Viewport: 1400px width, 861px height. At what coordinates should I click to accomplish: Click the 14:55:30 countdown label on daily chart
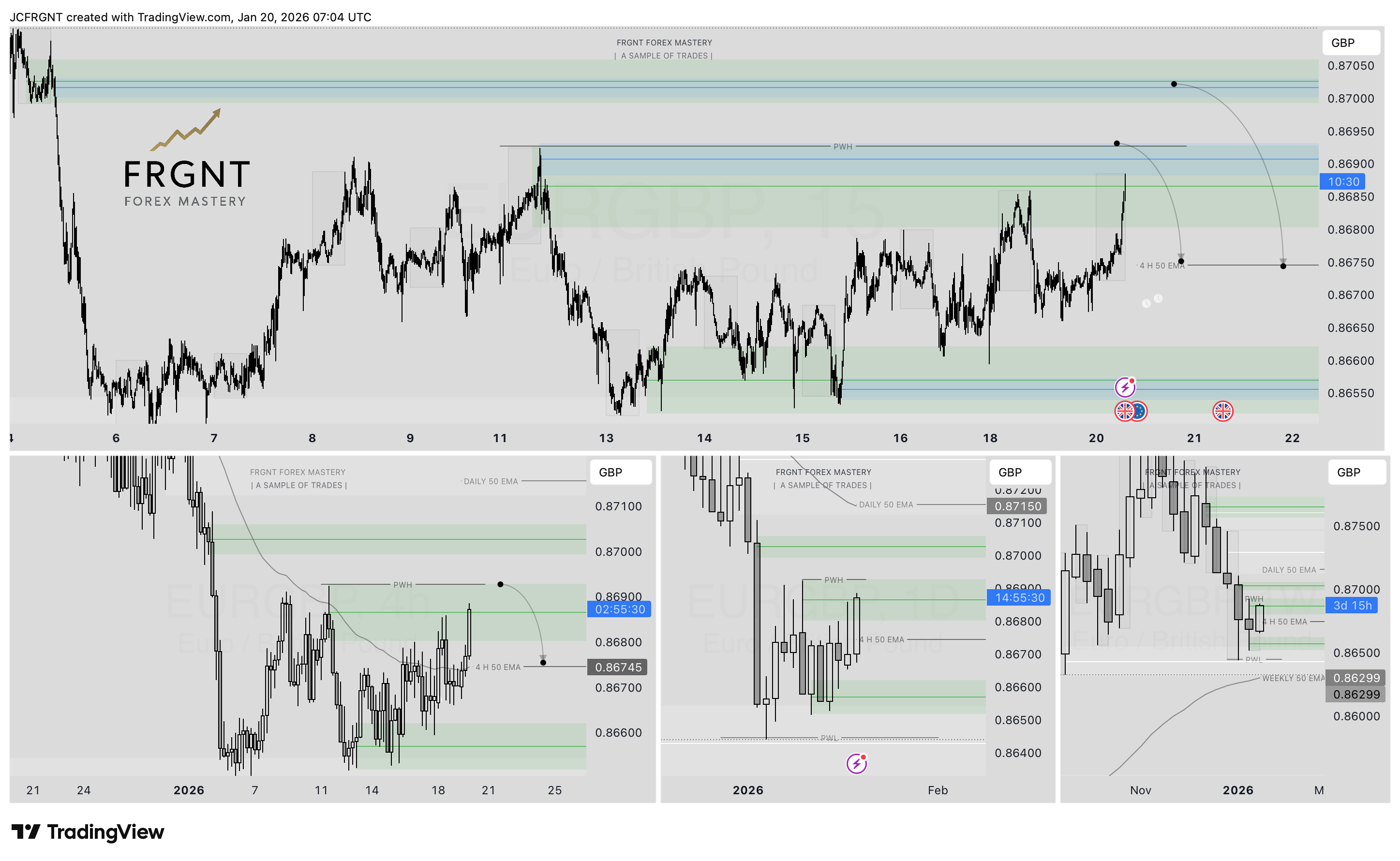click(x=1018, y=597)
